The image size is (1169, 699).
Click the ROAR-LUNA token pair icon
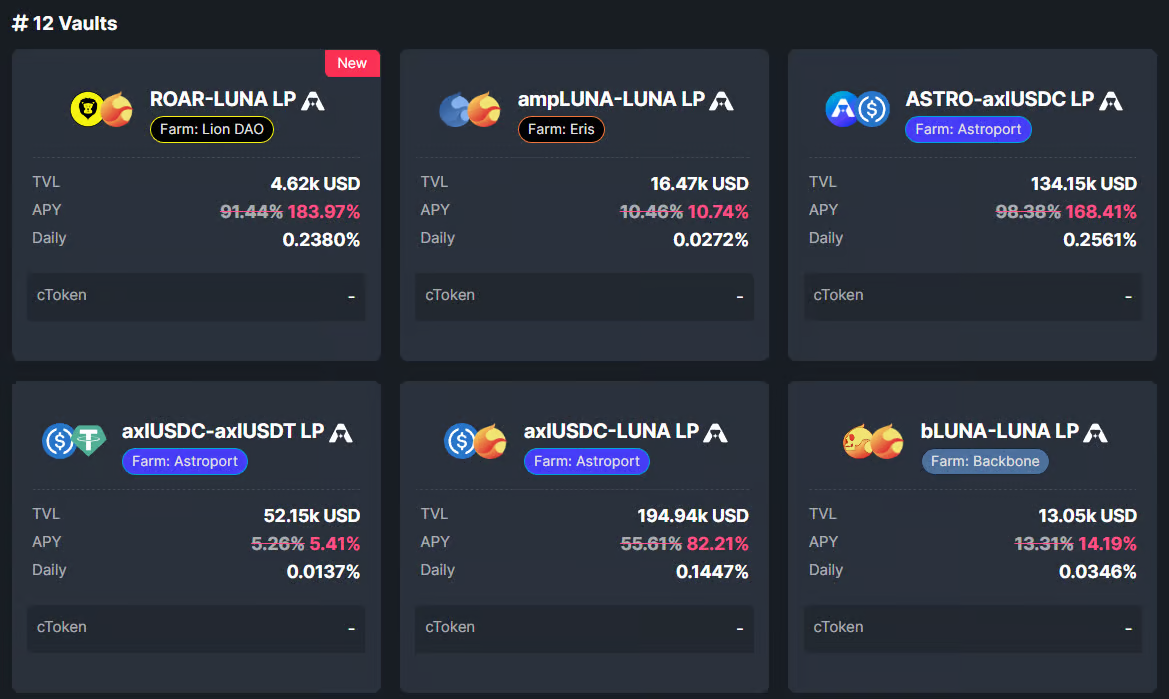[x=101, y=110]
